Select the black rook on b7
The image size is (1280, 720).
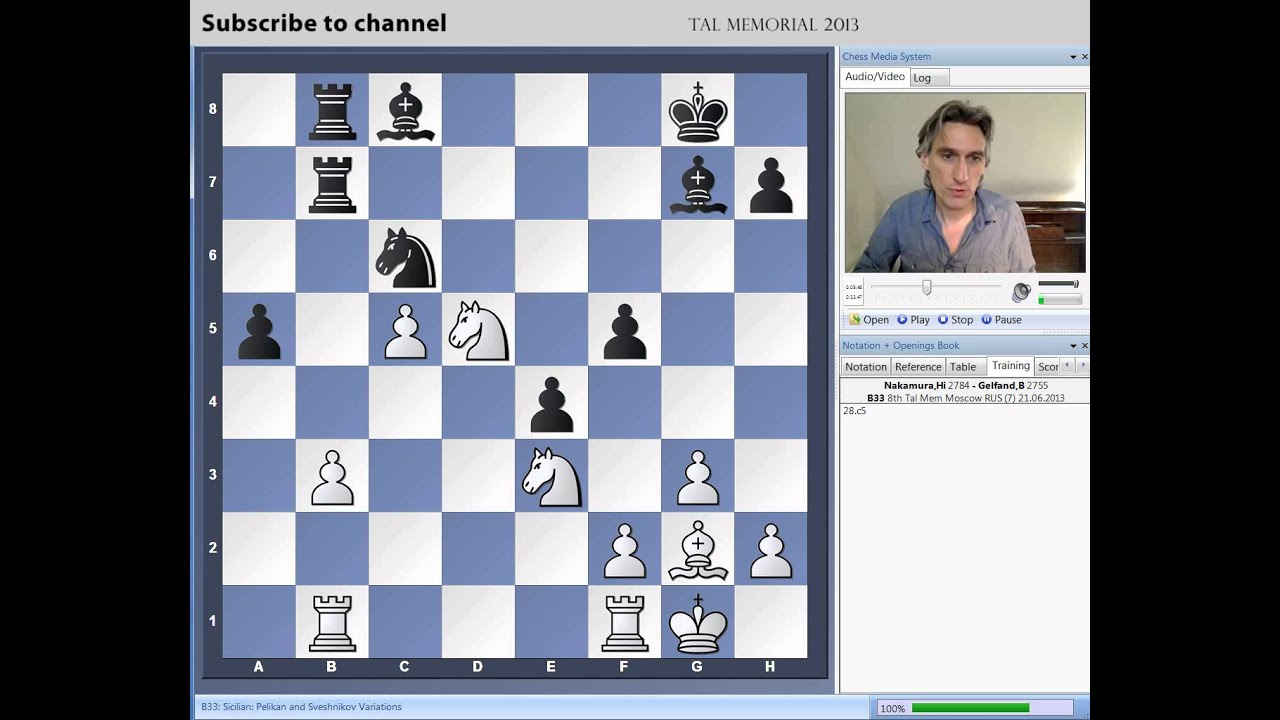(332, 183)
